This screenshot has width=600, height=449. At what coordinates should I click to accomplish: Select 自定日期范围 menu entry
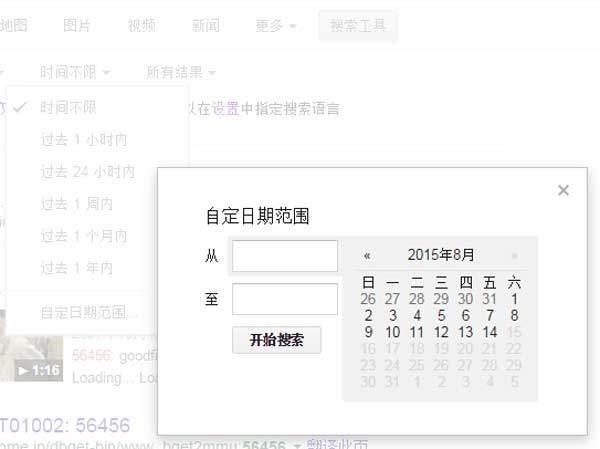[89, 312]
